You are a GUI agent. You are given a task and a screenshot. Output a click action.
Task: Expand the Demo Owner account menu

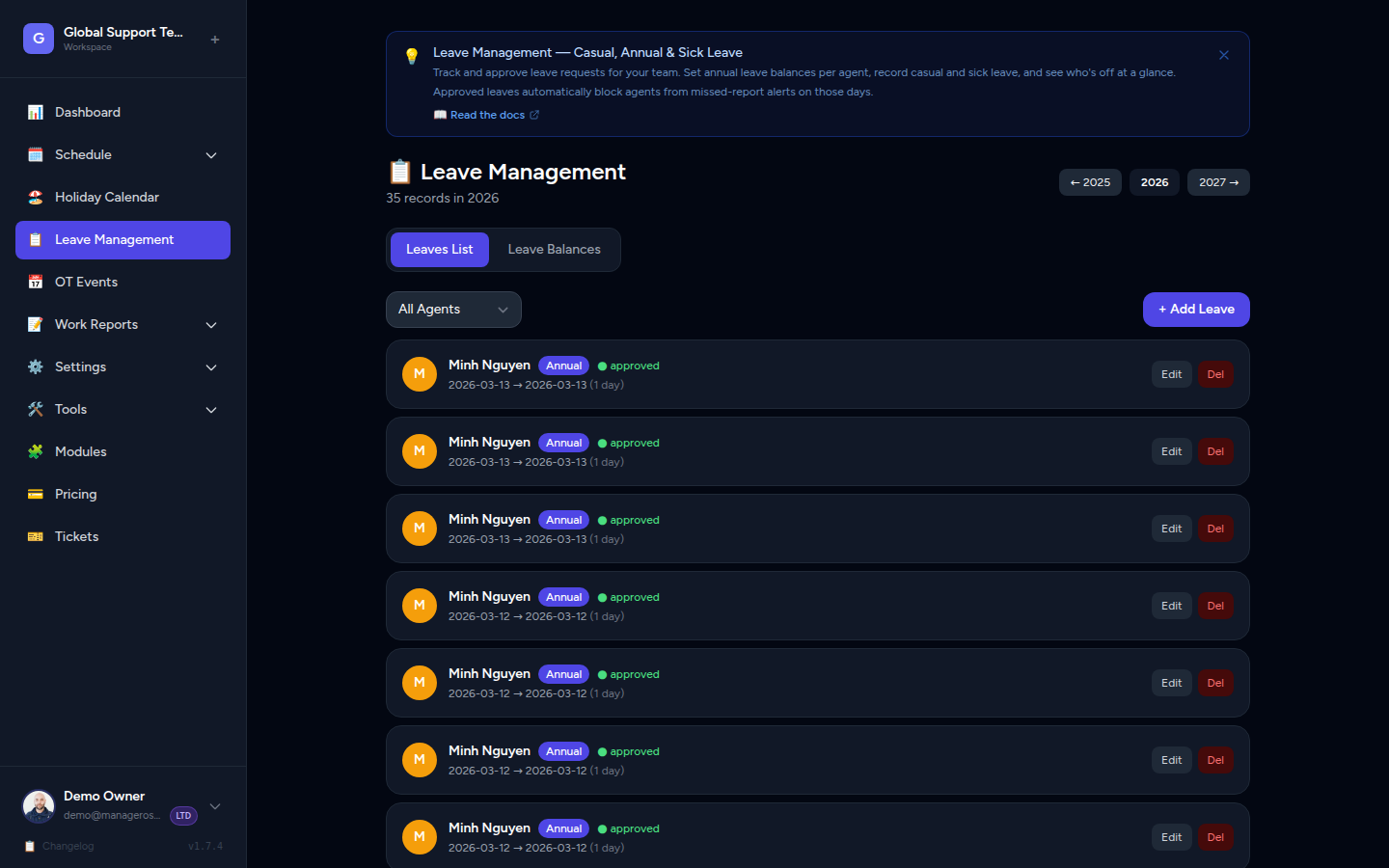pos(214,806)
